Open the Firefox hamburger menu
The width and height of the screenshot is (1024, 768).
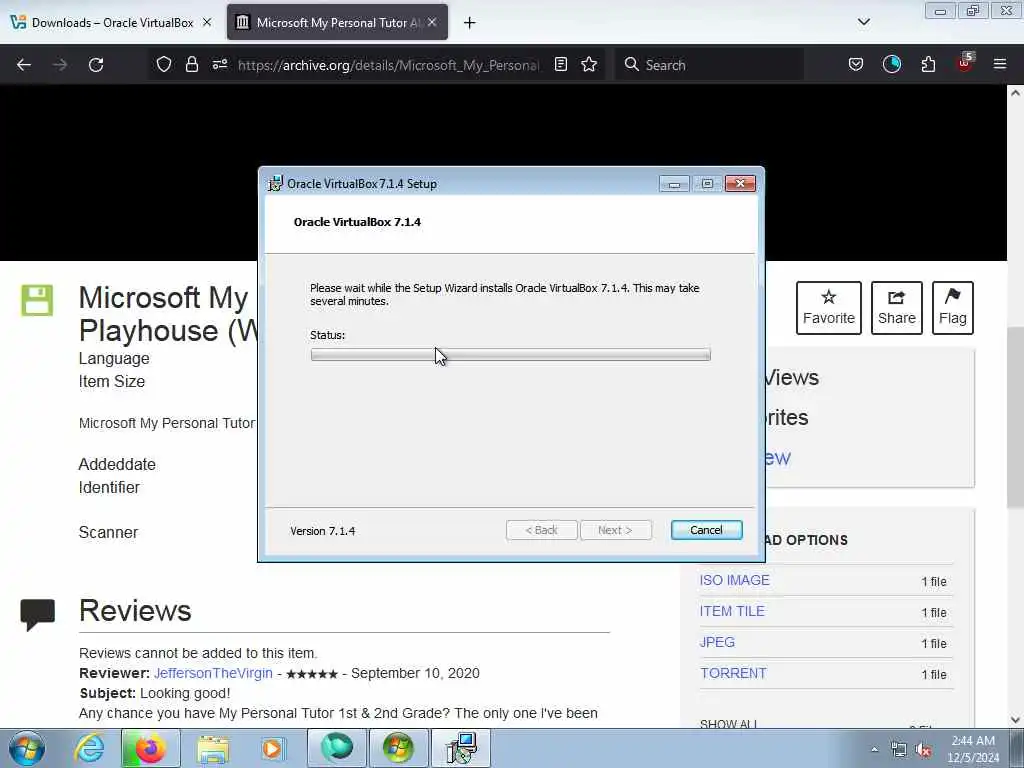pyautogui.click(x=1000, y=64)
